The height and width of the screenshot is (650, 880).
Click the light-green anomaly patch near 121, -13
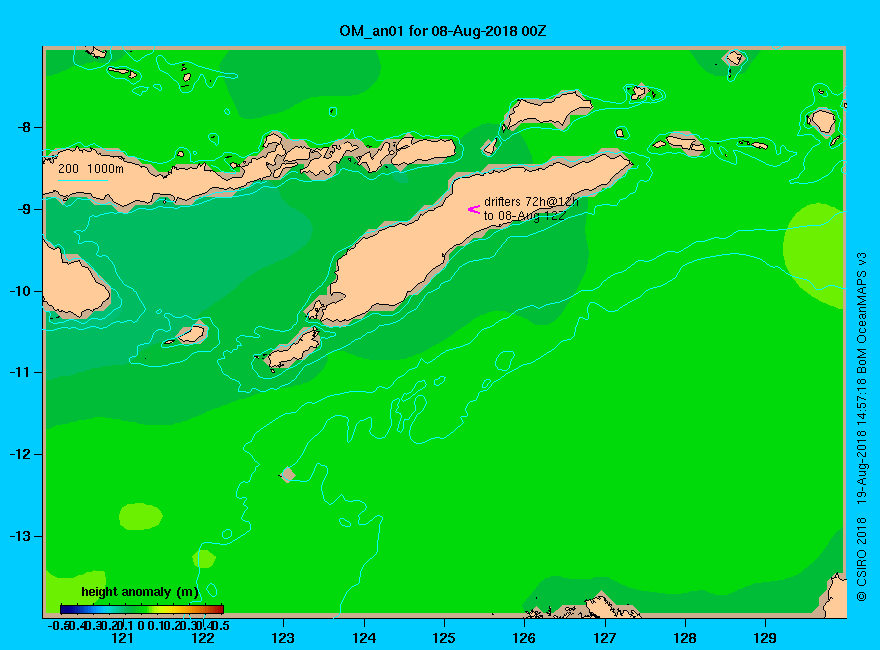140,516
